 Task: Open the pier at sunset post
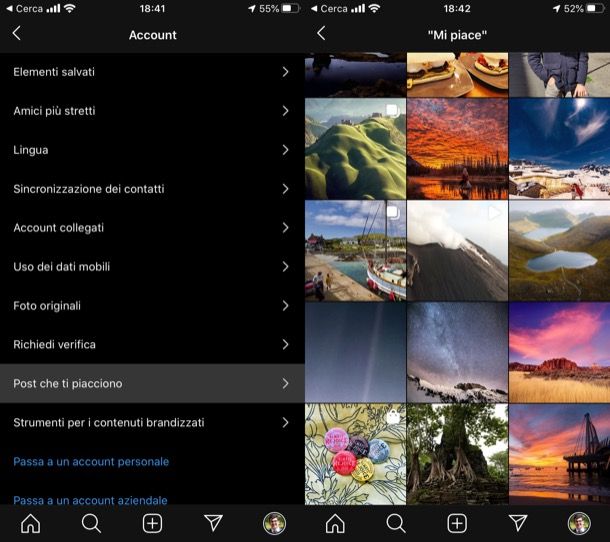pyautogui.click(x=559, y=454)
